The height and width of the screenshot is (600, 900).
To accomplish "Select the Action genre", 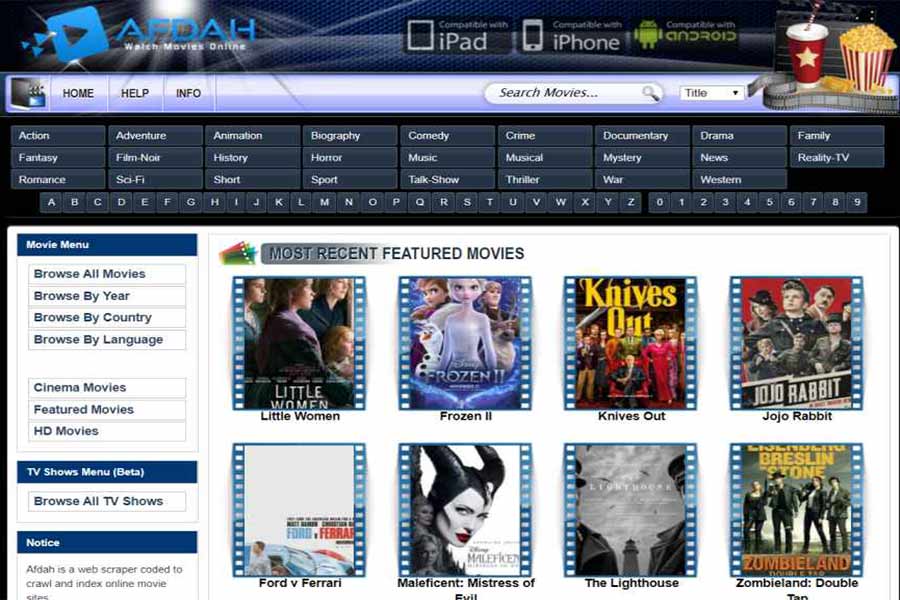I will 58,136.
